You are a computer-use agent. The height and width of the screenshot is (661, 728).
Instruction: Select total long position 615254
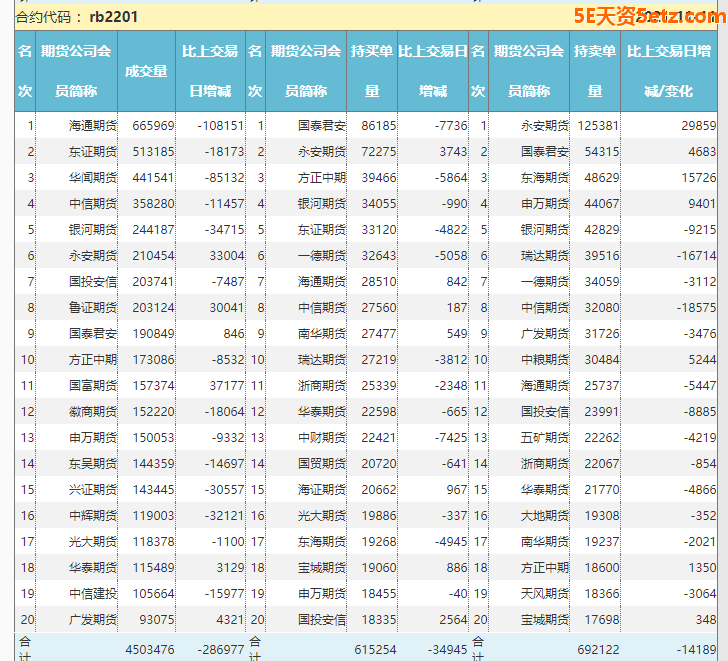[375, 649]
